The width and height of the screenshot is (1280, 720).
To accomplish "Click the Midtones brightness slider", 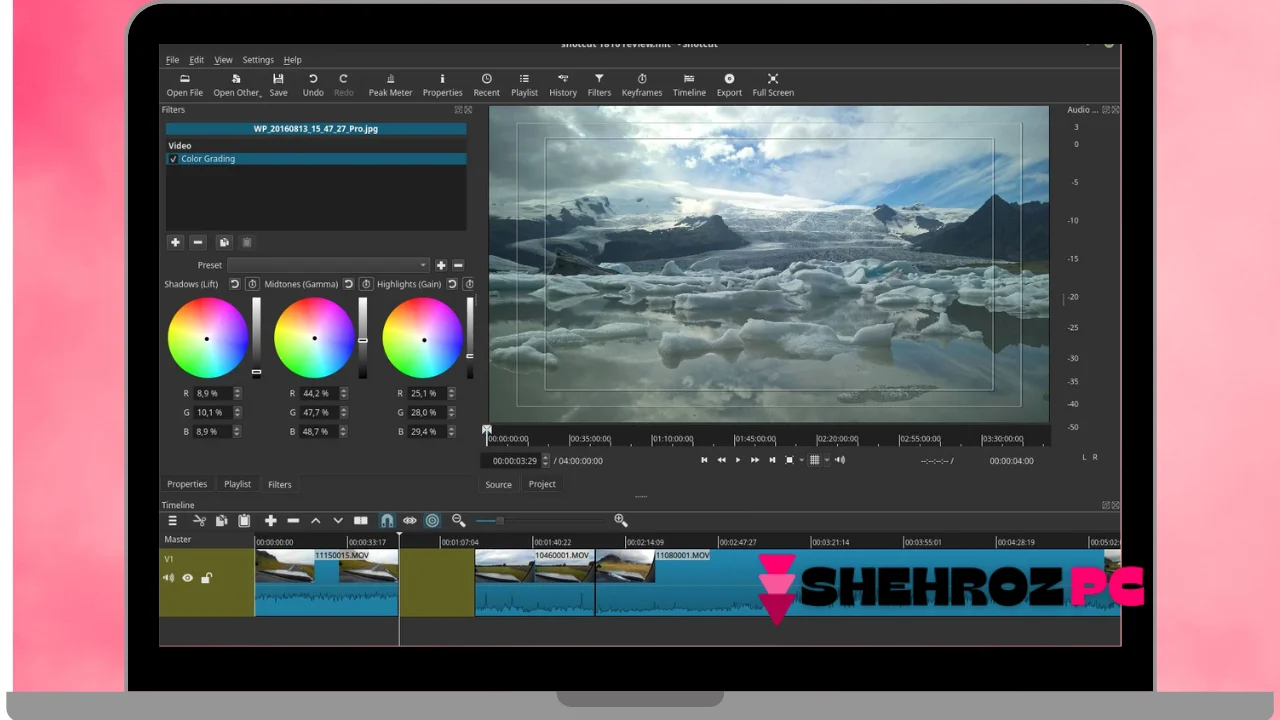I will (363, 338).
